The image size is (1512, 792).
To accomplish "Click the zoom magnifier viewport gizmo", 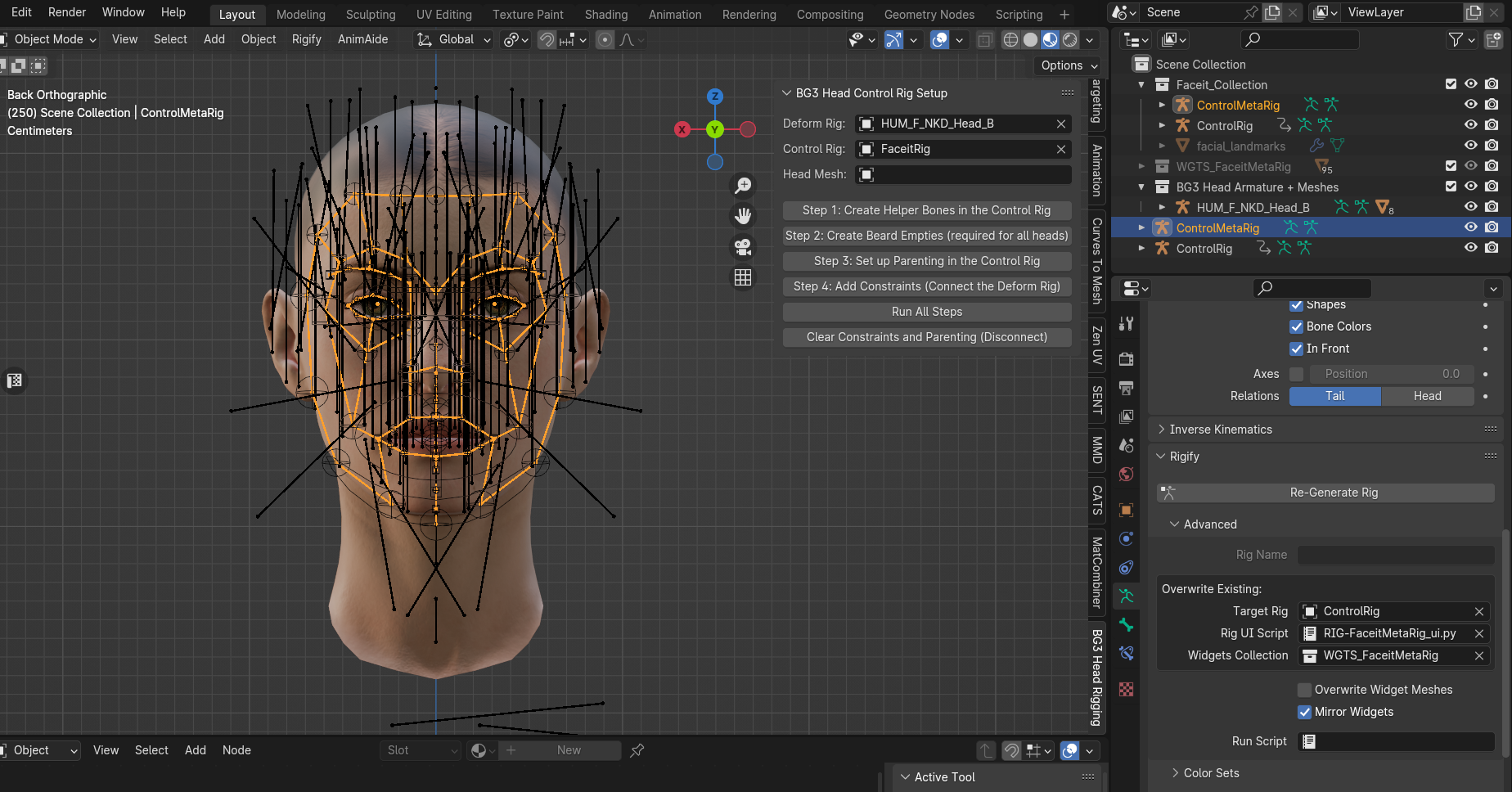I will [x=743, y=186].
